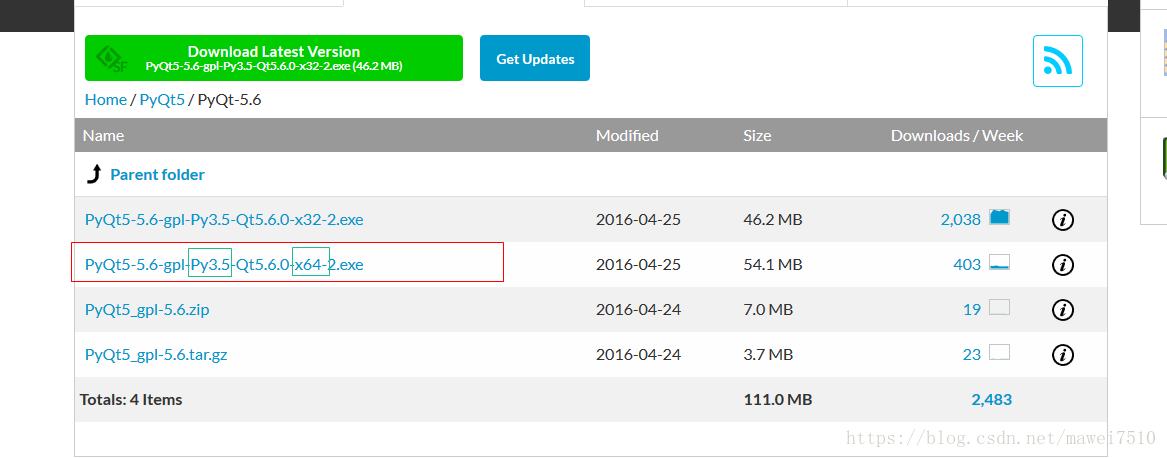Open PyQt5 breadcrumb link
The image size is (1167, 458).
[x=162, y=100]
